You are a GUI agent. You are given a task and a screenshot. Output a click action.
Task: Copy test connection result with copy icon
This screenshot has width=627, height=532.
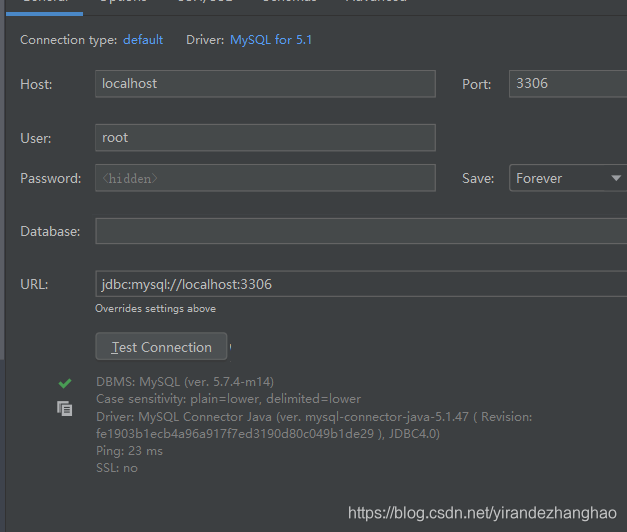pos(64,409)
